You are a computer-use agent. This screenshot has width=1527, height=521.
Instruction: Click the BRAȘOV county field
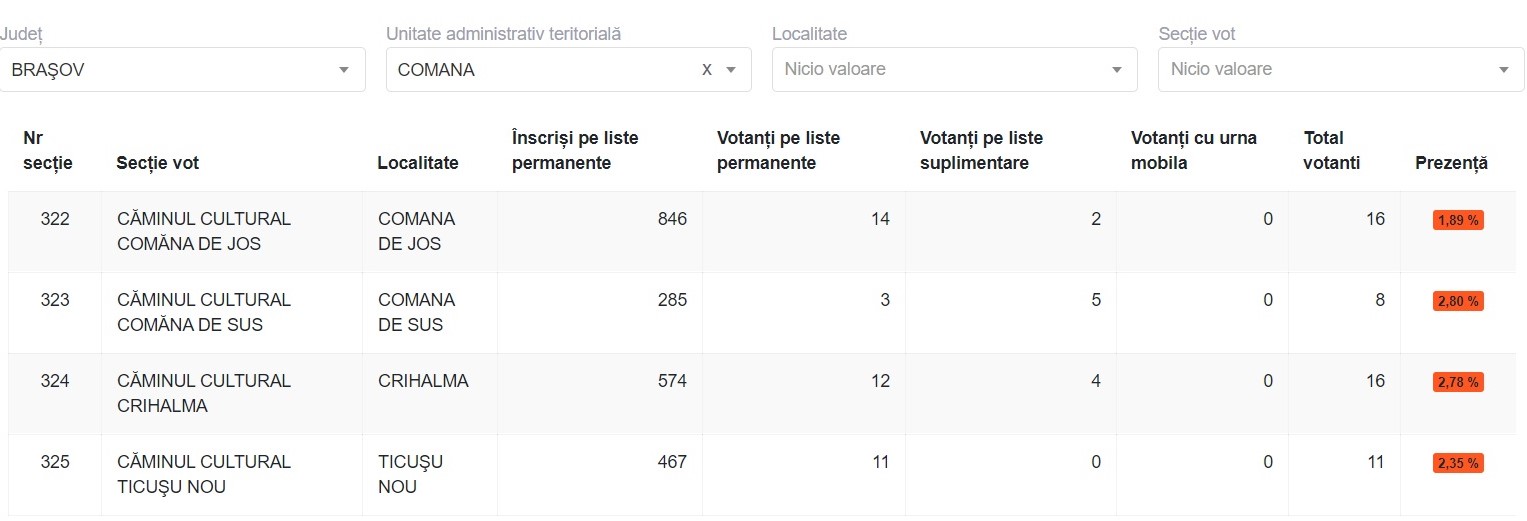point(170,70)
